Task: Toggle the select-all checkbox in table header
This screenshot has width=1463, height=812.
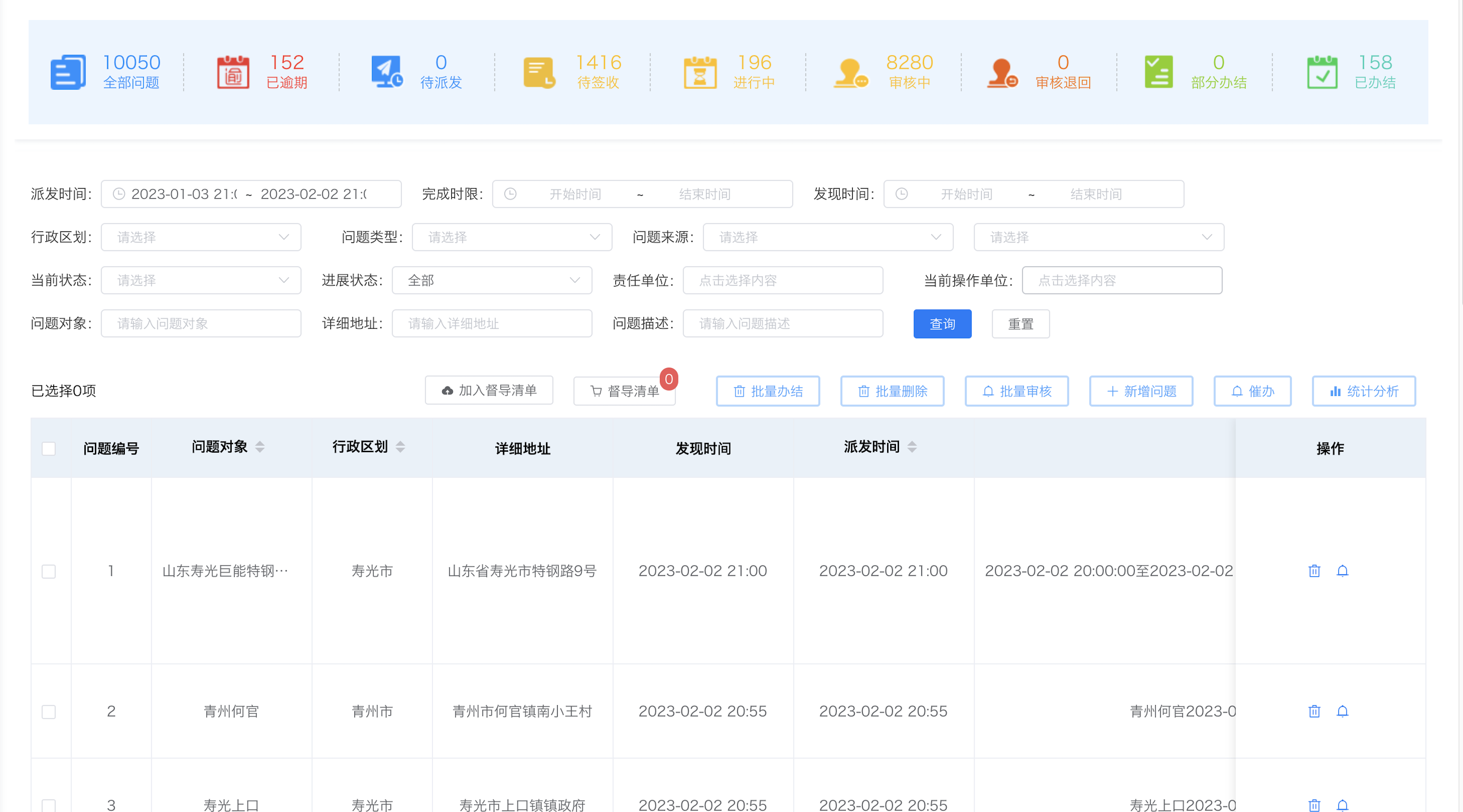Action: tap(49, 449)
